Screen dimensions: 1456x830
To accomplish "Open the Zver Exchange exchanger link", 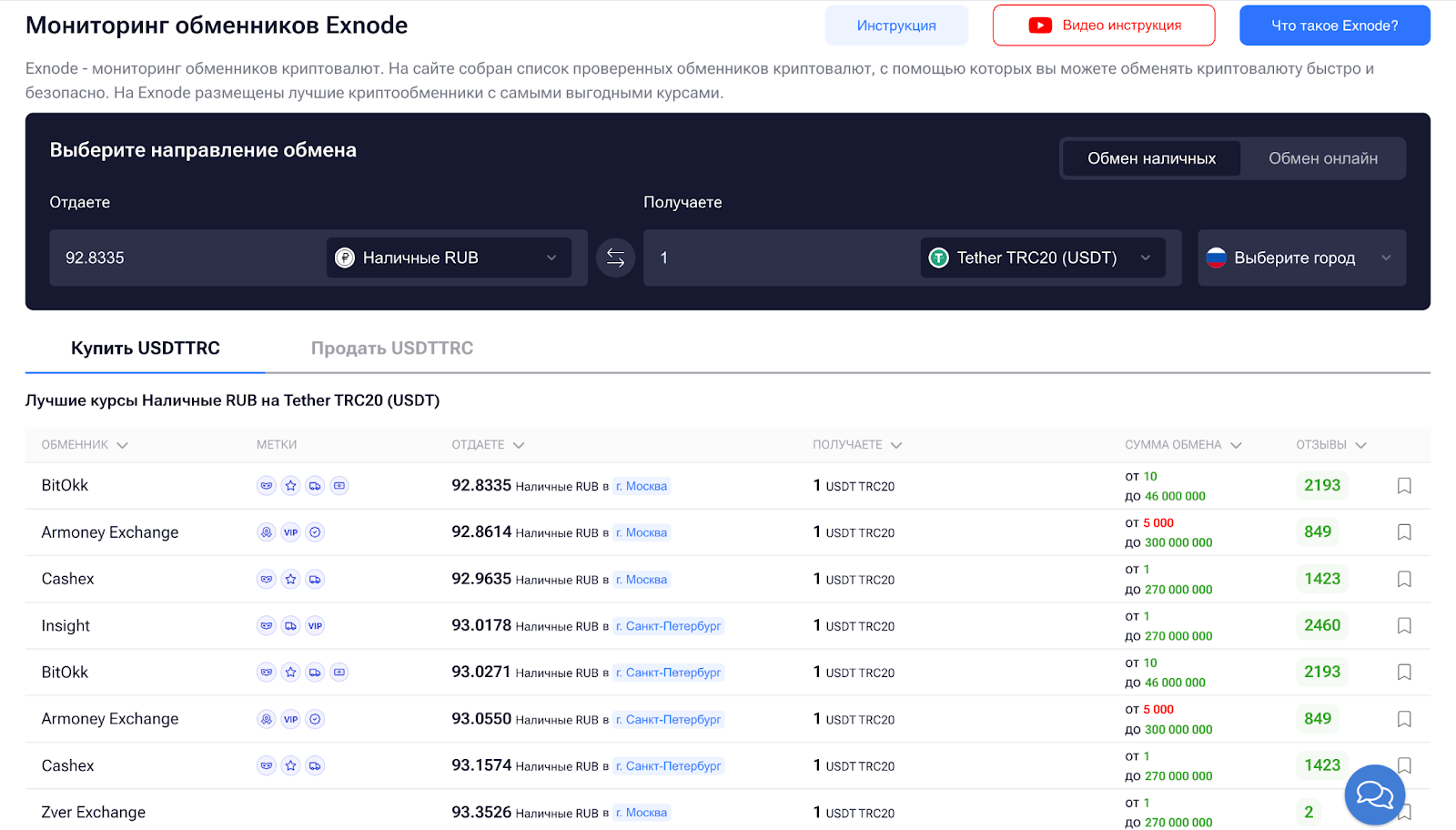I will pyautogui.click(x=93, y=813).
